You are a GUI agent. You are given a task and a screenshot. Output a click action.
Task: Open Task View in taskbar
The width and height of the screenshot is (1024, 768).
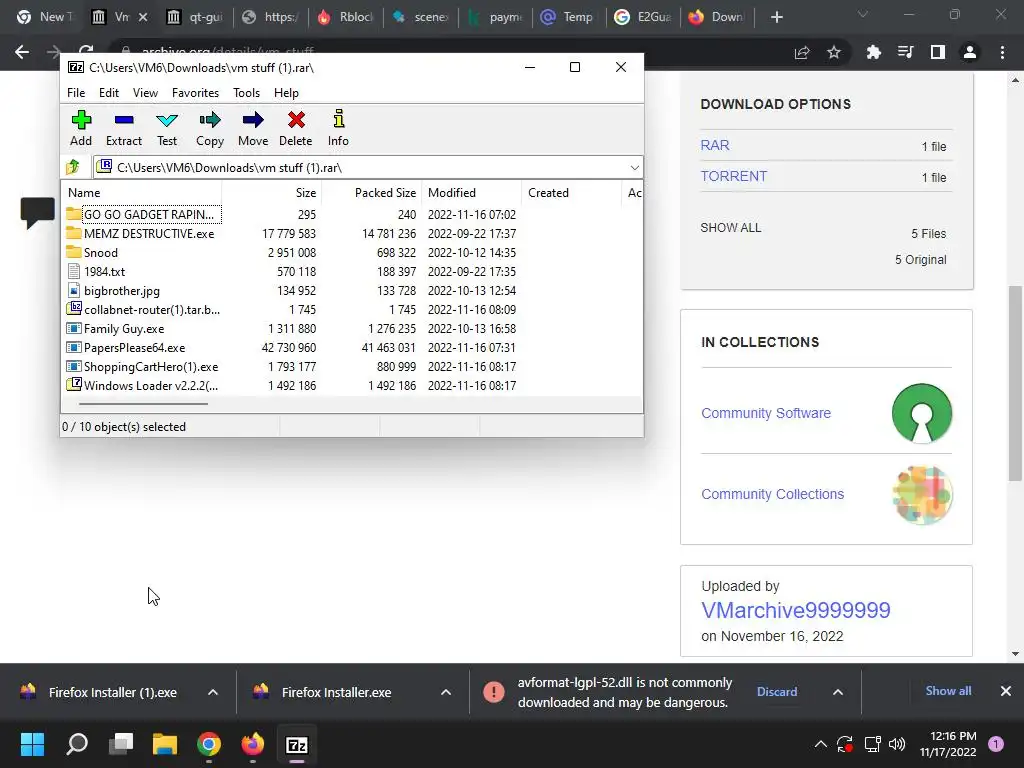(121, 744)
